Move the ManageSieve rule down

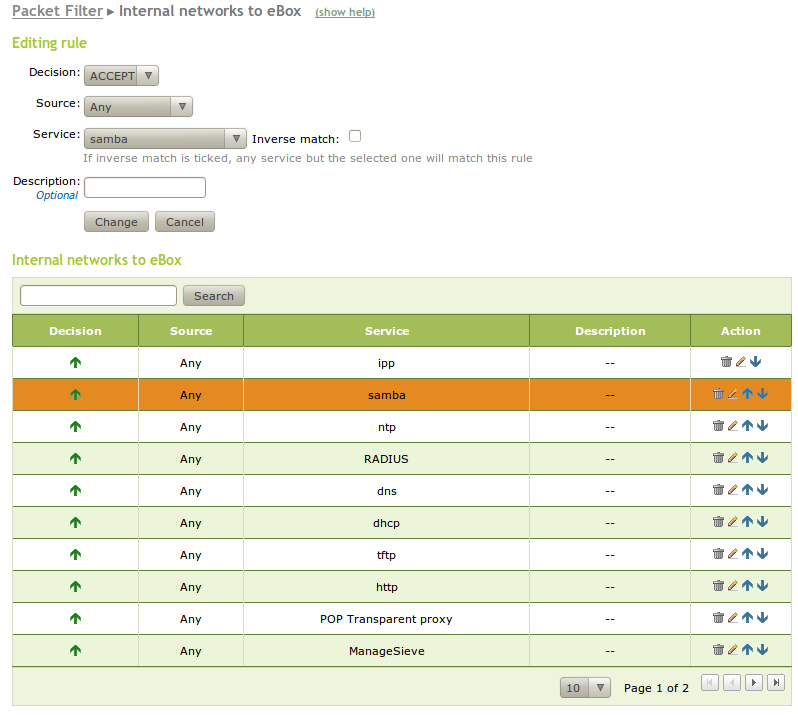point(762,650)
